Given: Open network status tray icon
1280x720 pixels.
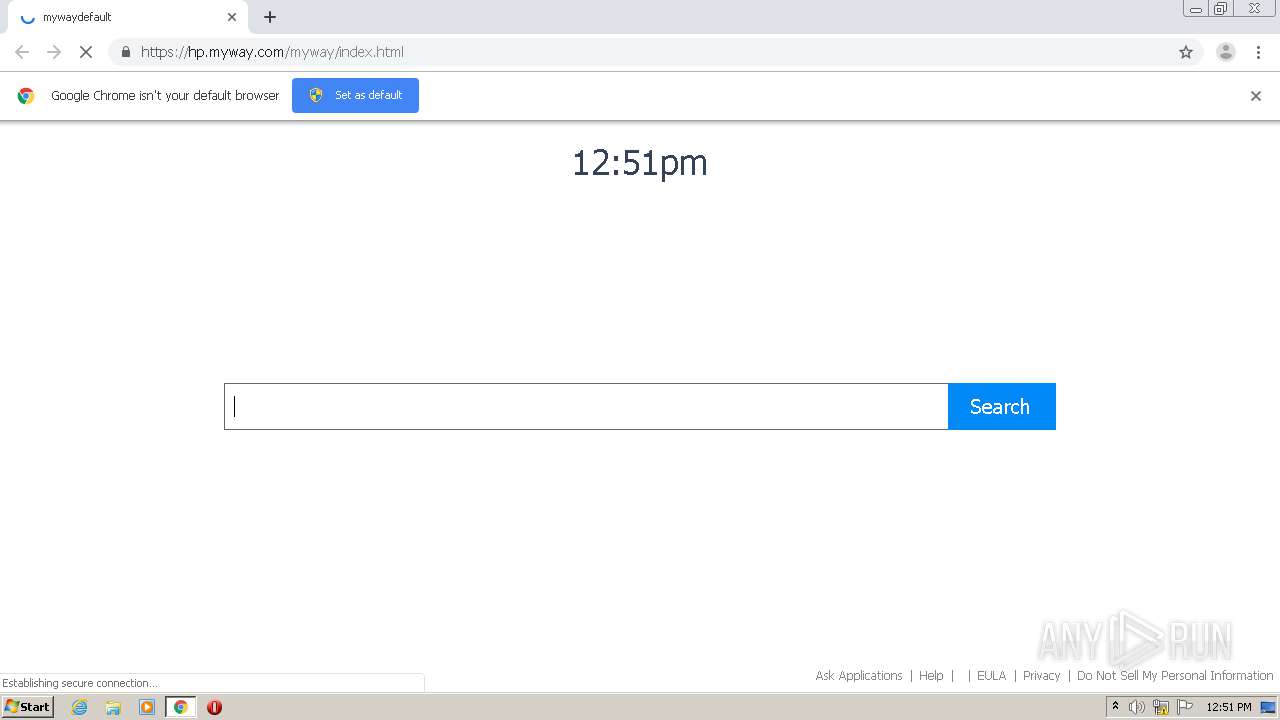Looking at the screenshot, I should (x=1161, y=707).
